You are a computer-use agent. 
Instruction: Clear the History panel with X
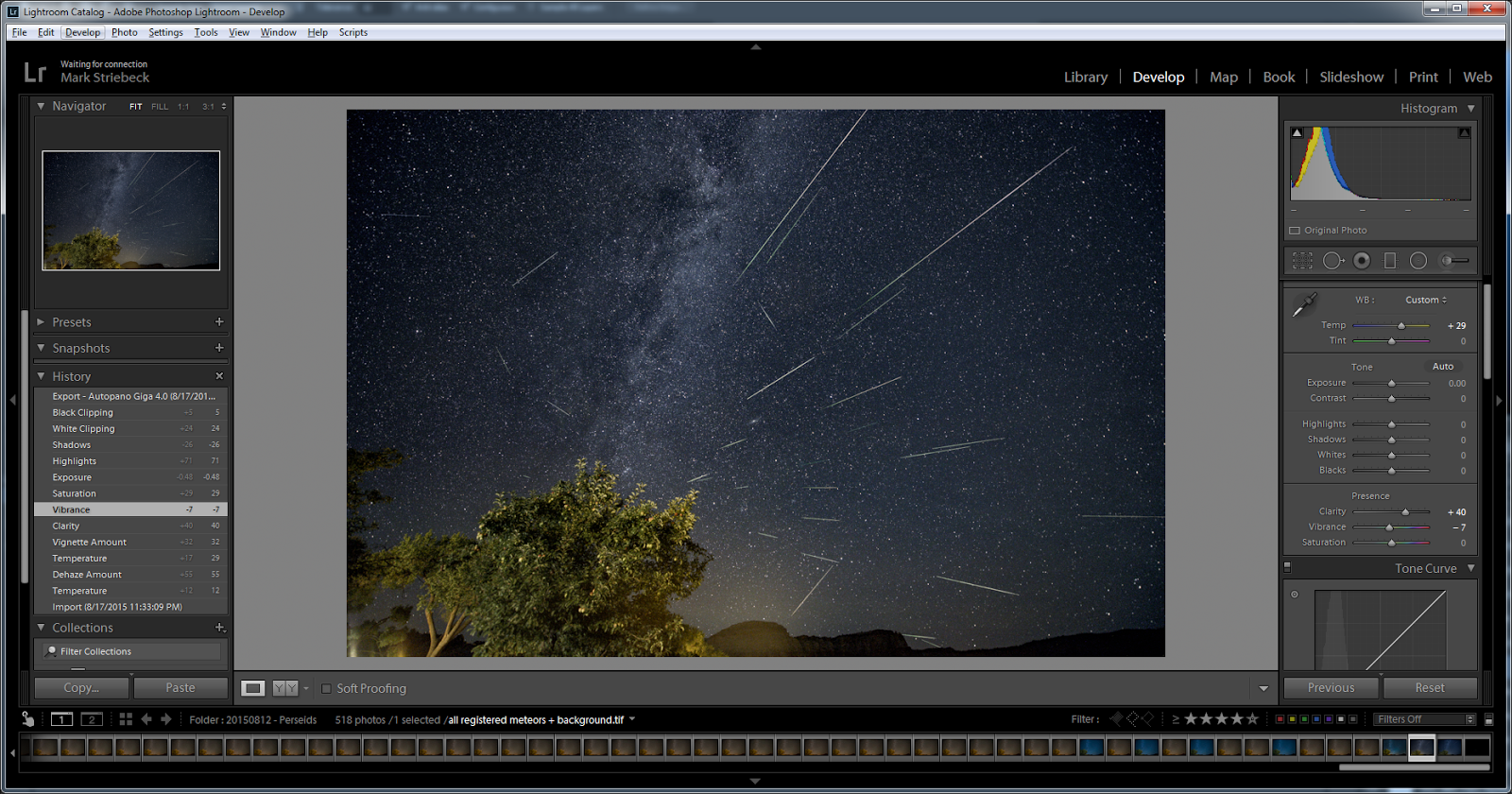(x=219, y=376)
